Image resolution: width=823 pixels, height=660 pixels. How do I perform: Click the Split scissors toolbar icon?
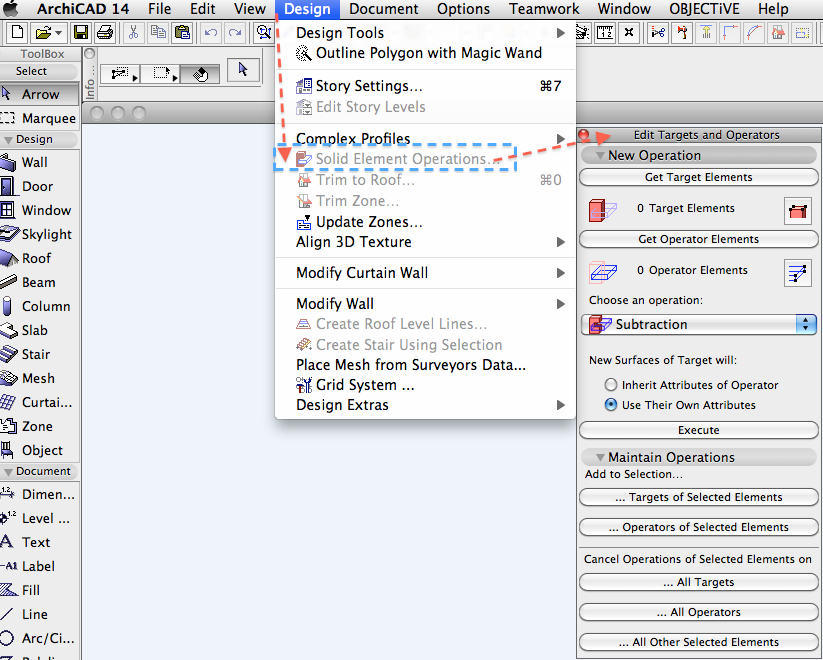(x=658, y=33)
